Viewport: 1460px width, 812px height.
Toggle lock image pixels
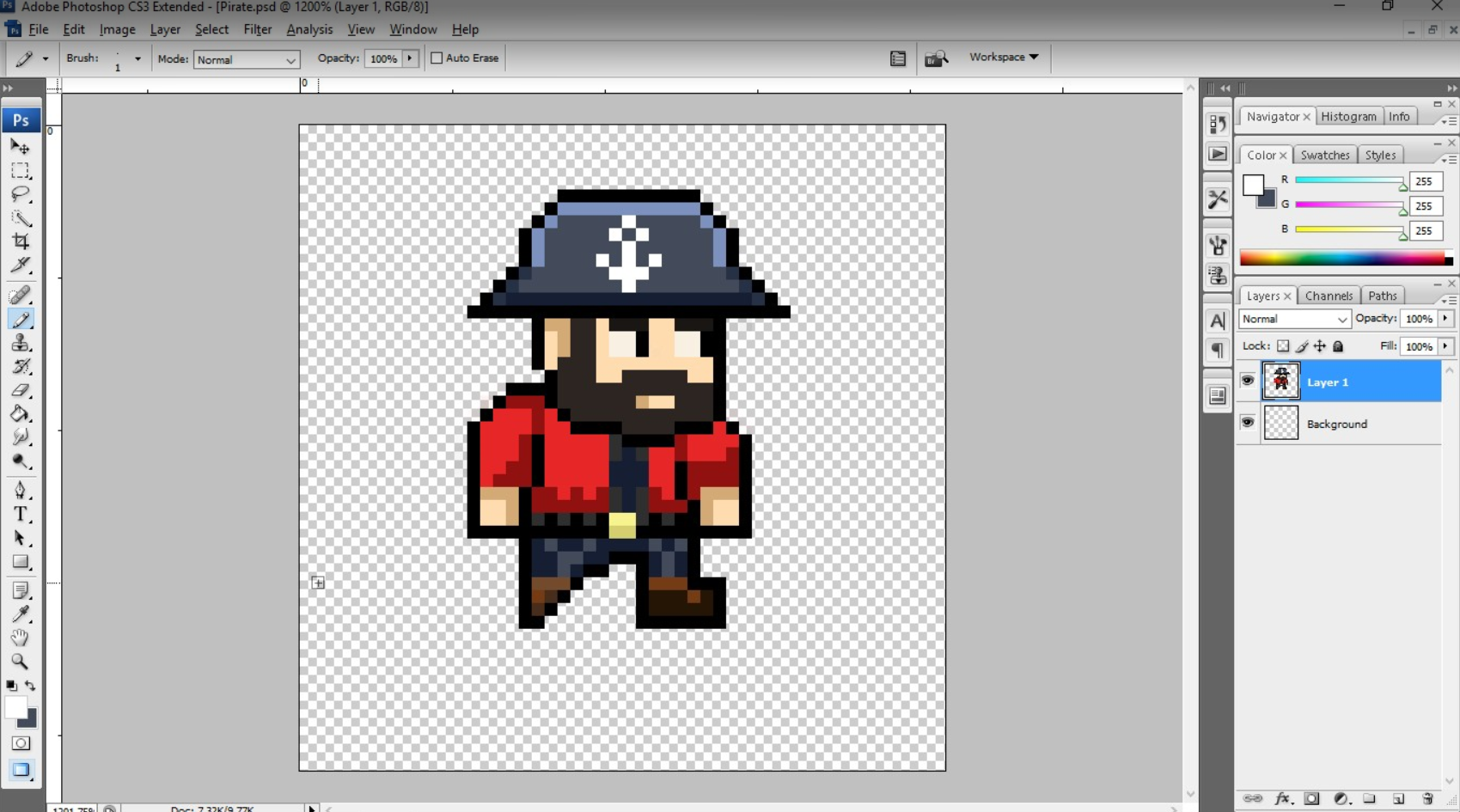pos(1302,346)
